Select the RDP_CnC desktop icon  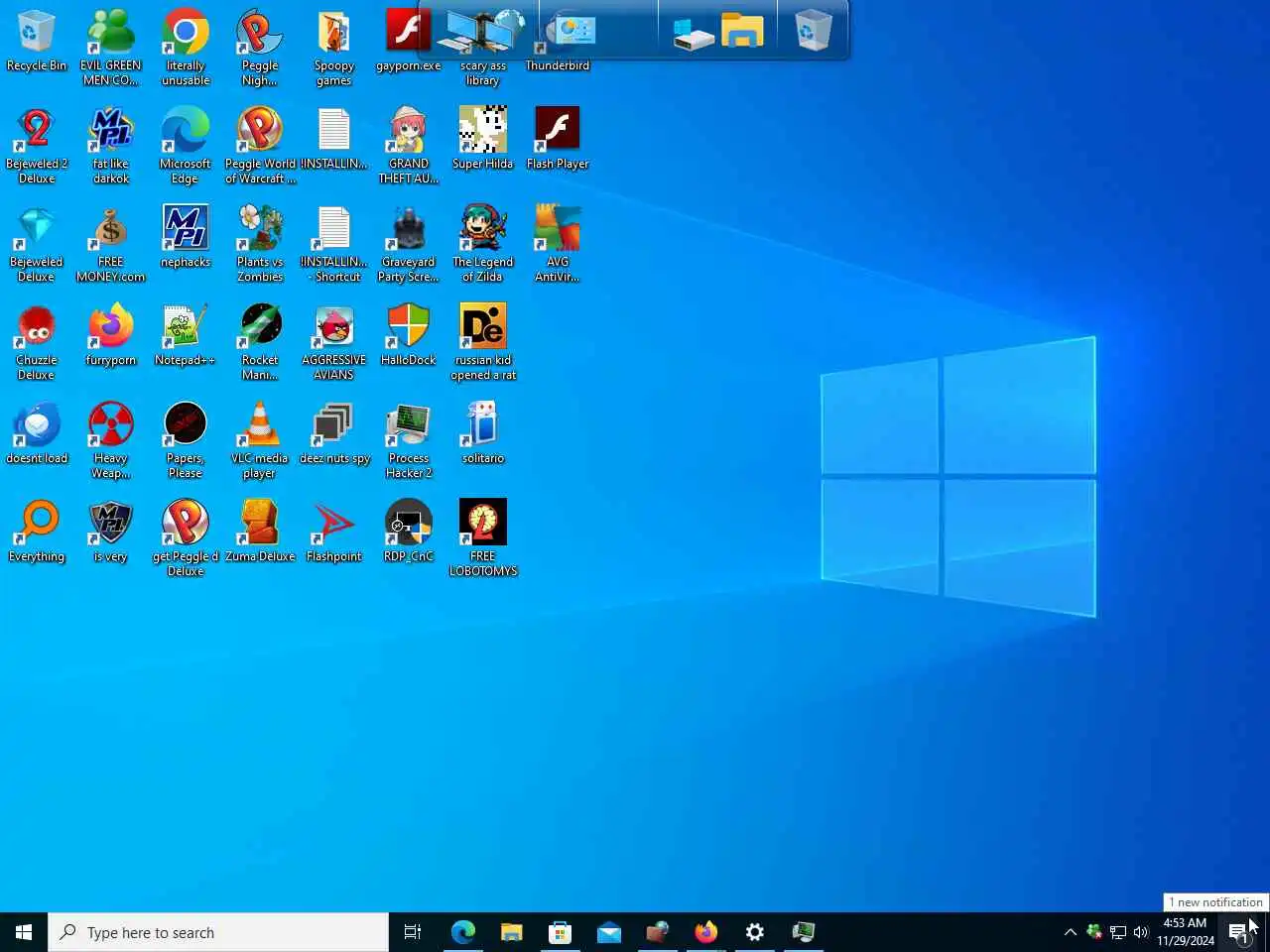(409, 532)
